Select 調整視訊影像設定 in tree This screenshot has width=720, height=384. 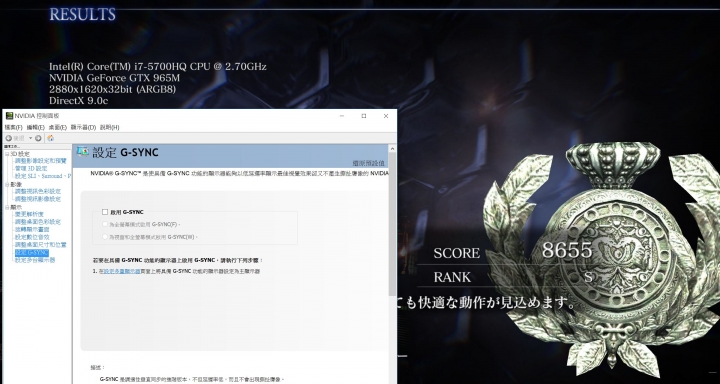(x=37, y=199)
